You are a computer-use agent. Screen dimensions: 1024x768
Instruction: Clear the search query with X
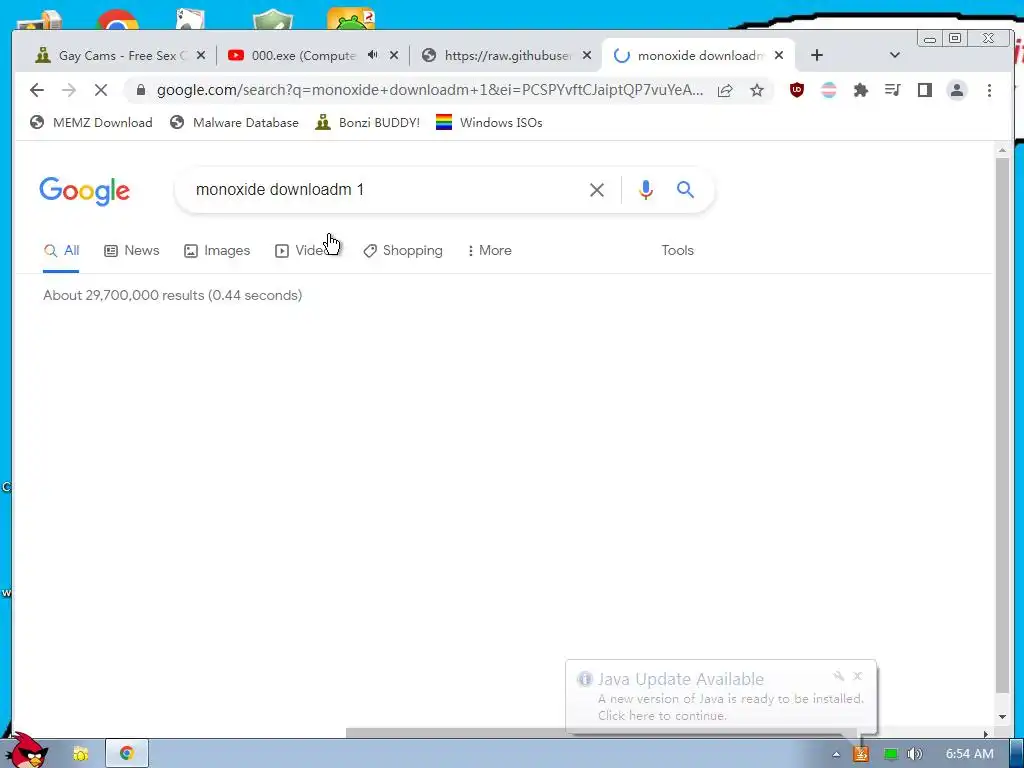pos(597,190)
